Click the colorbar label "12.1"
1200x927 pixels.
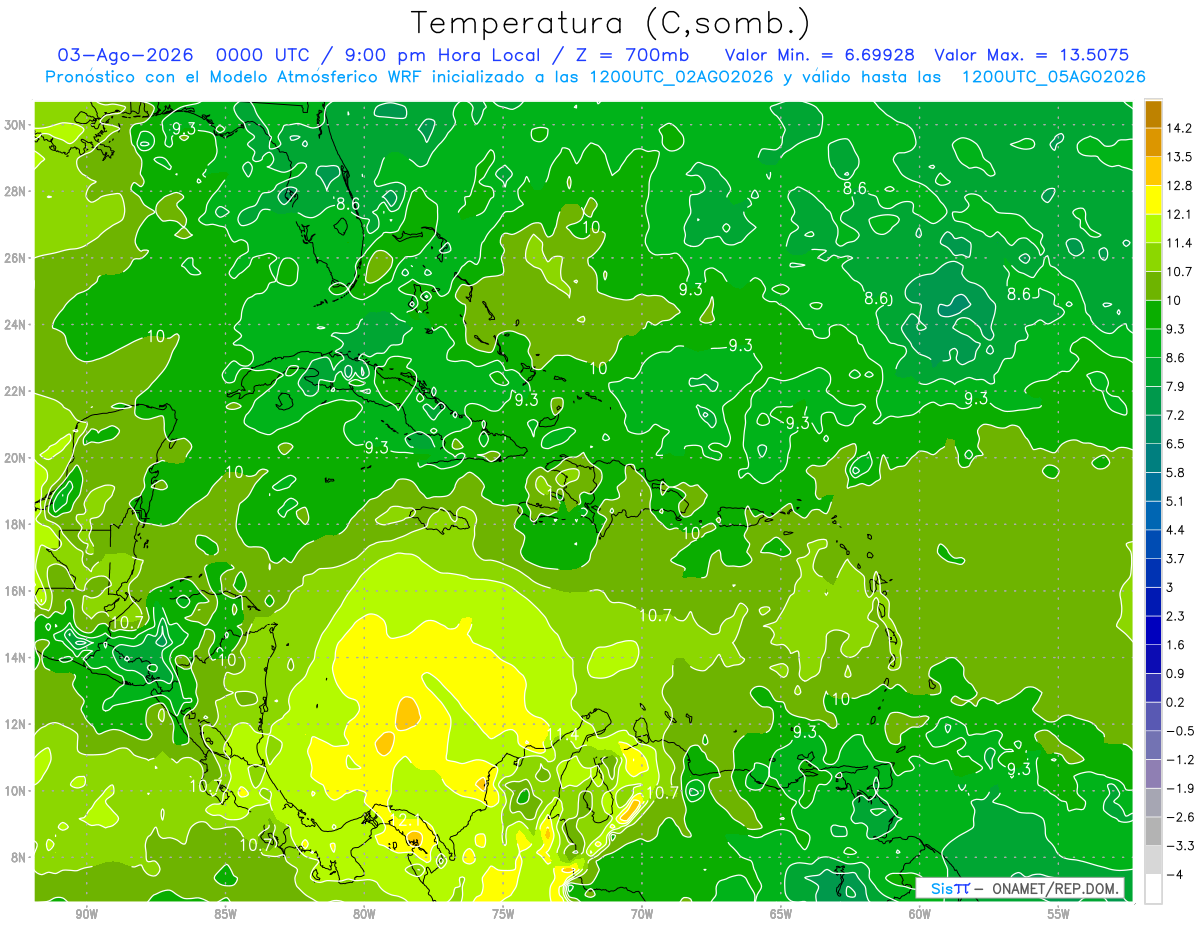point(1179,215)
